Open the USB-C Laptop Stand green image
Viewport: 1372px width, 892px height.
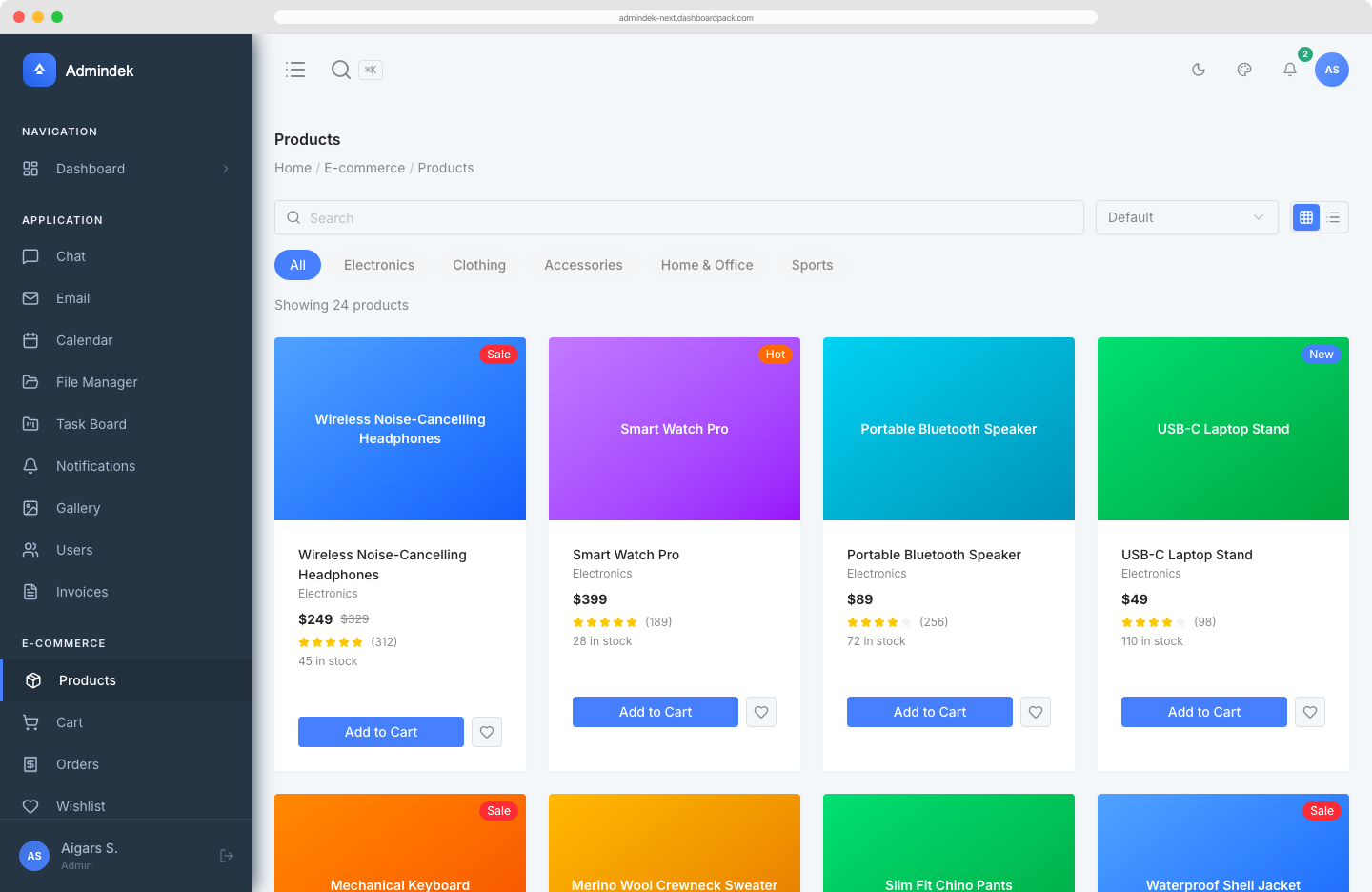1223,429
